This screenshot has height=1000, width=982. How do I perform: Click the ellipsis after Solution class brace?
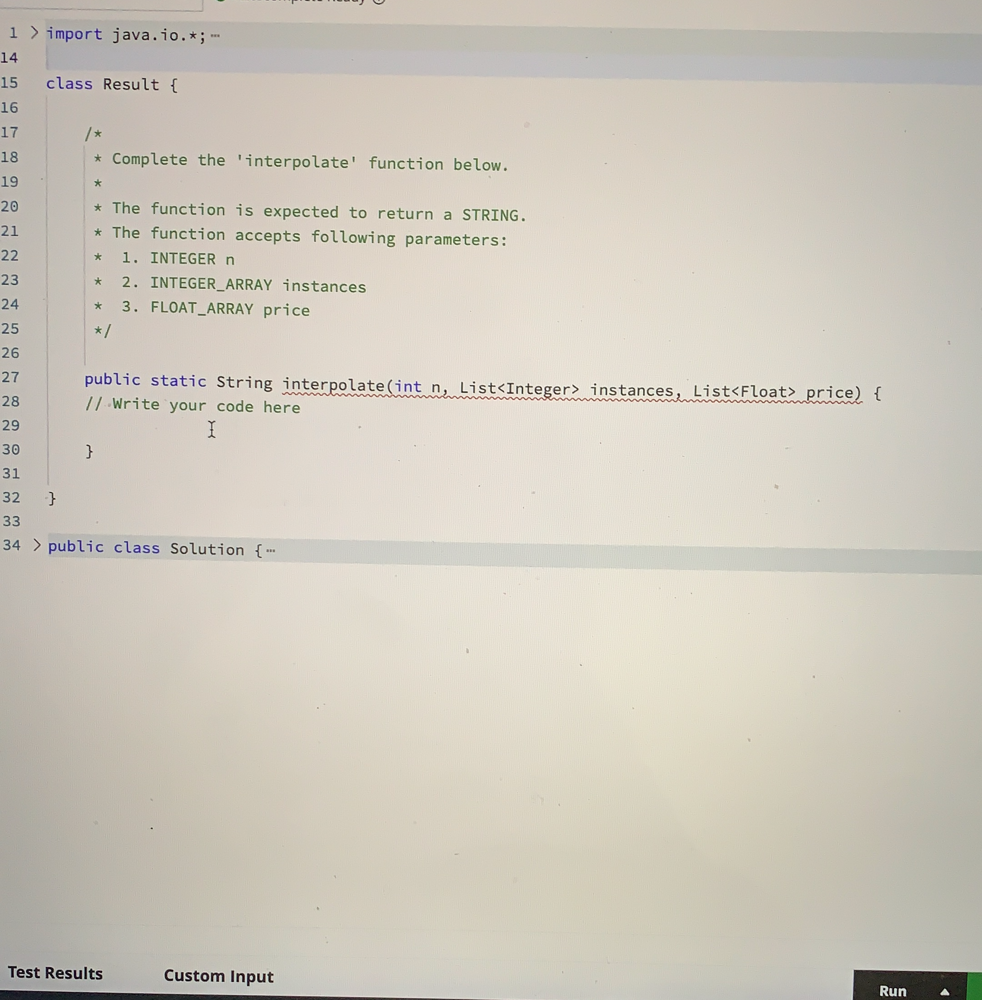coord(271,550)
